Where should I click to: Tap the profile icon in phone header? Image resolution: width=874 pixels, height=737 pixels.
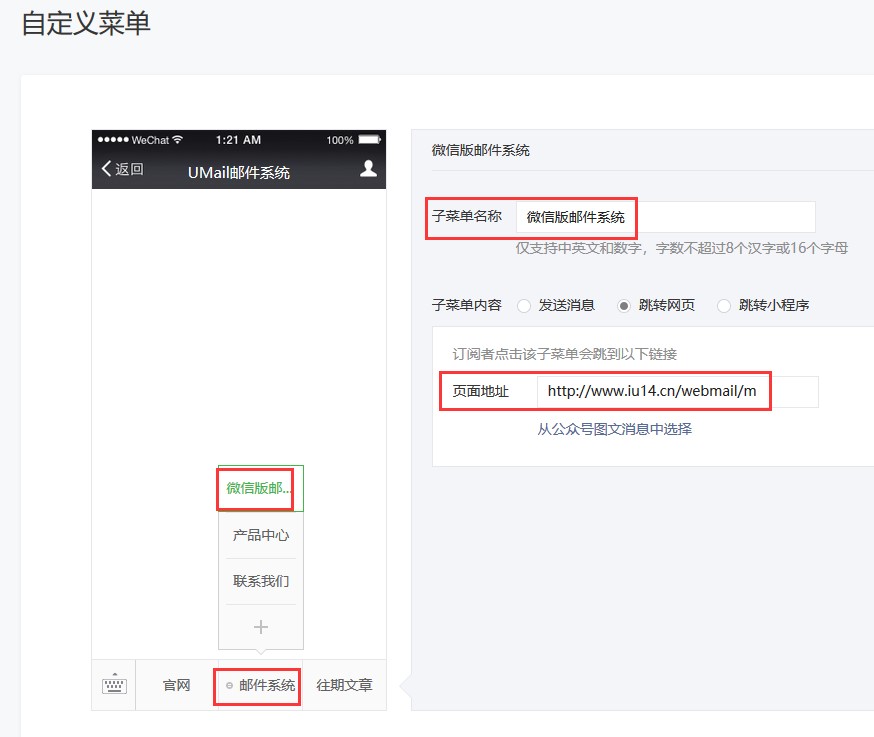pyautogui.click(x=368, y=169)
